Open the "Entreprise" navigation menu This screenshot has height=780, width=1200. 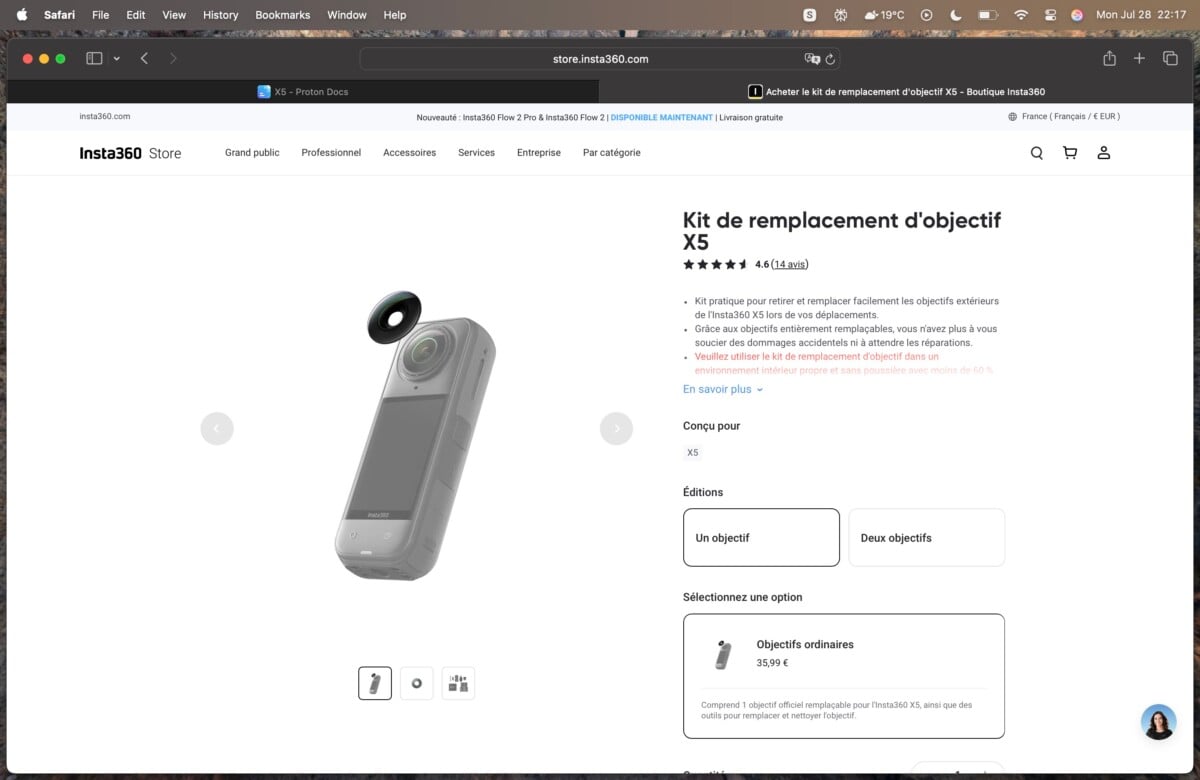(x=539, y=153)
